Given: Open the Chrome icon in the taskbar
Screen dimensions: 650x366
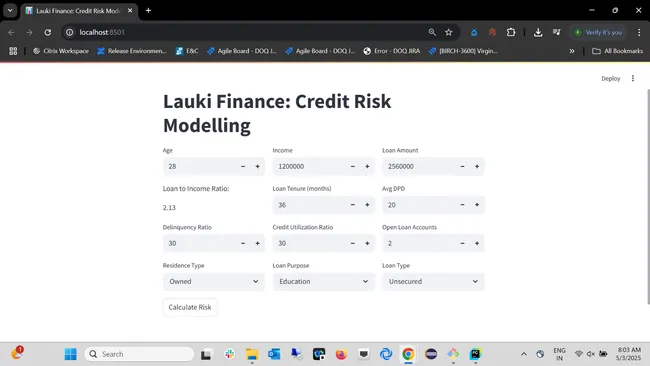Looking at the screenshot, I should pyautogui.click(x=408, y=354).
